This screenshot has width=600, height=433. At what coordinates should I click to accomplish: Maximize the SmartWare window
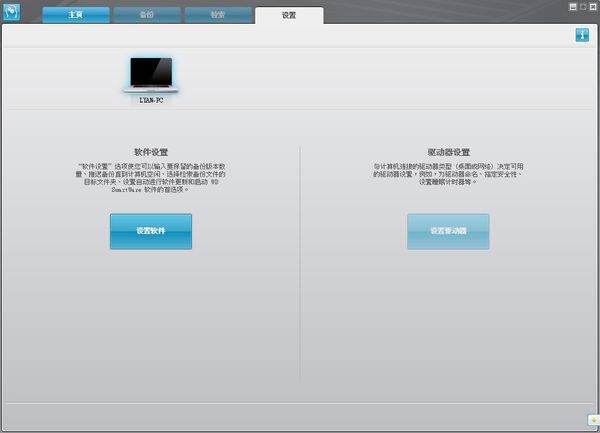582,6
